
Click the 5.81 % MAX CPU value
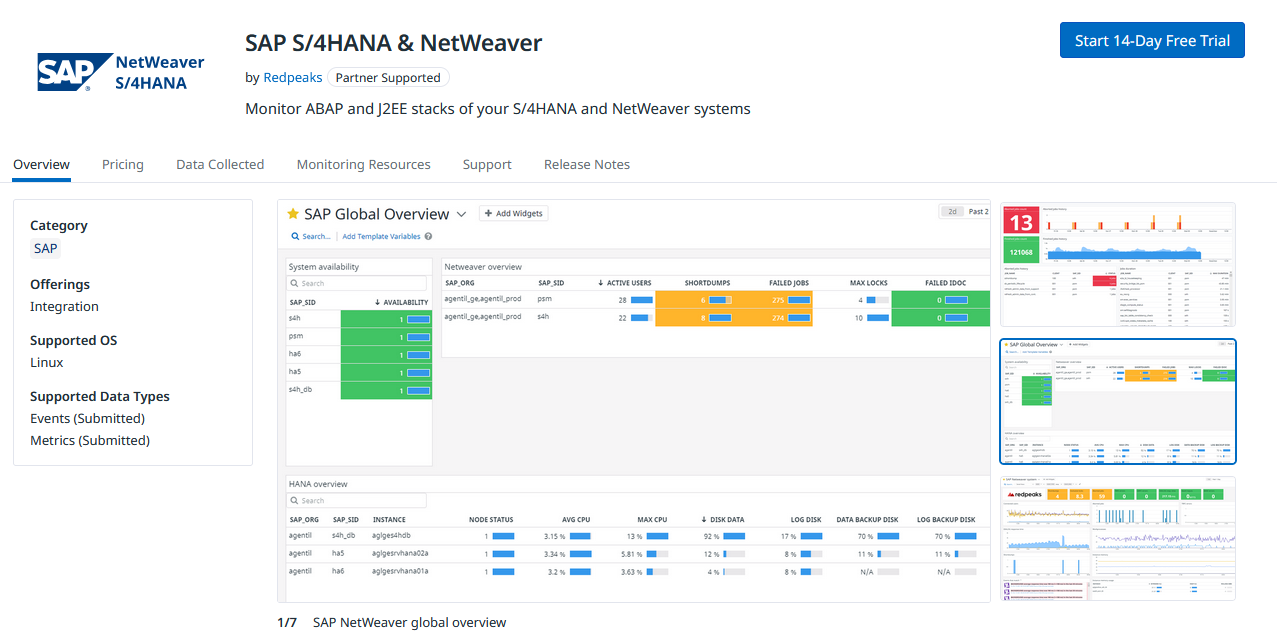(631, 554)
